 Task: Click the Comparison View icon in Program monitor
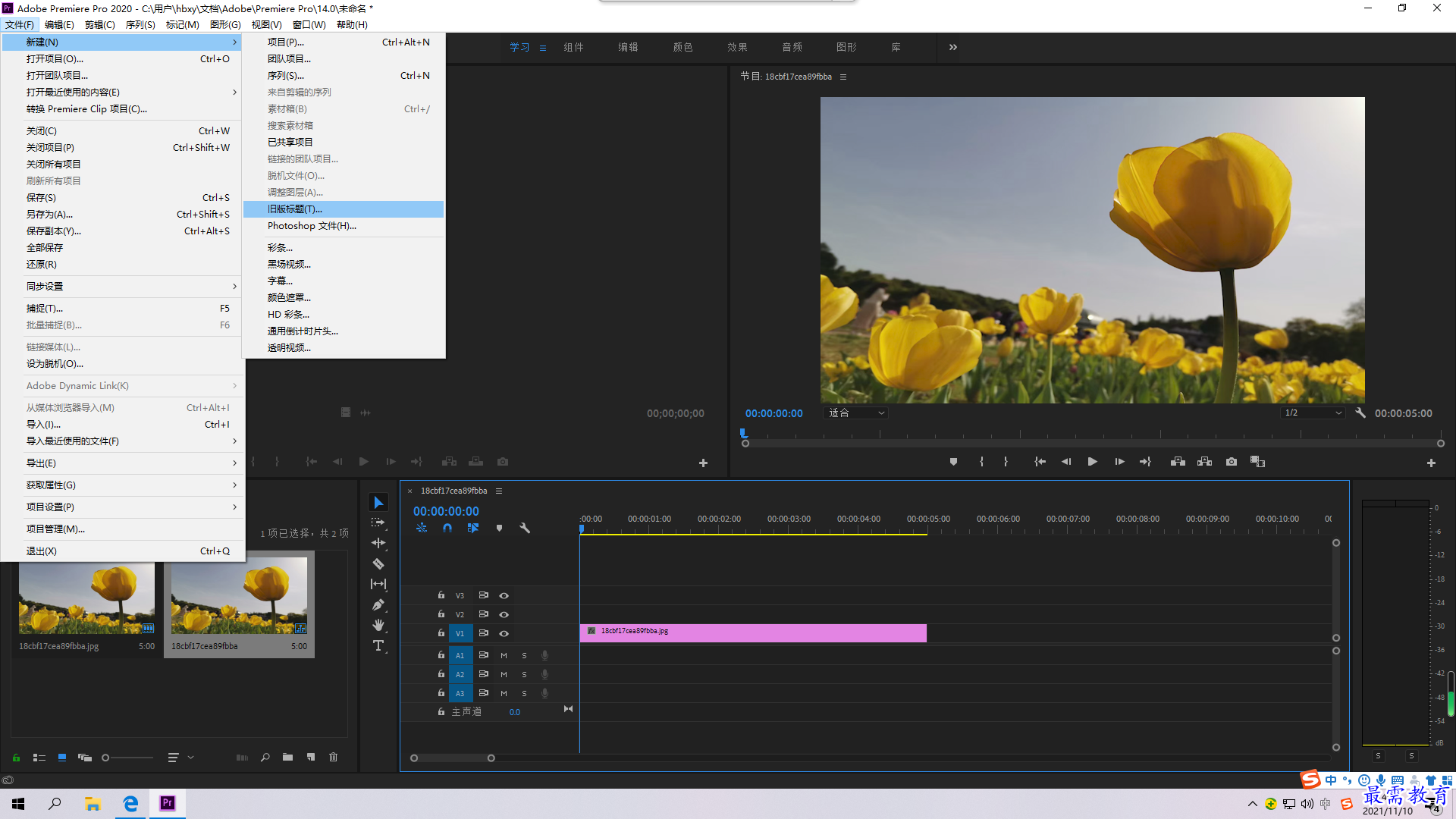(1257, 462)
